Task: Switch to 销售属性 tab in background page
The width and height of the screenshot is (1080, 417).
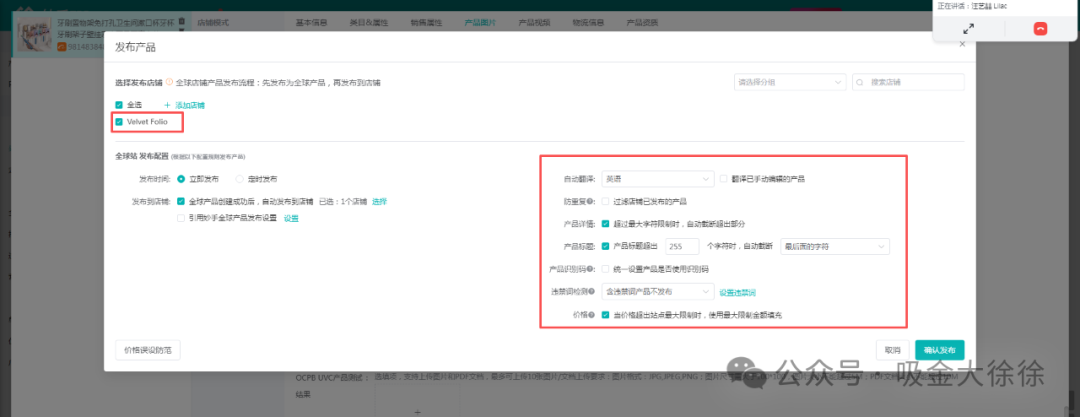Action: (x=426, y=22)
